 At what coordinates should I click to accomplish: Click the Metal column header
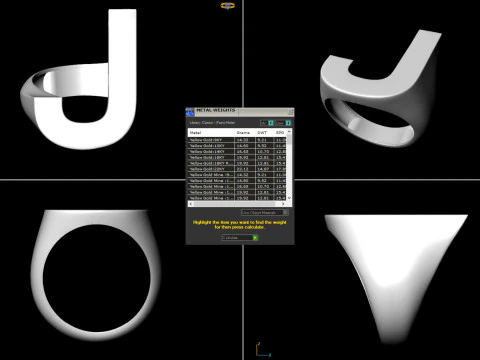[x=211, y=133]
